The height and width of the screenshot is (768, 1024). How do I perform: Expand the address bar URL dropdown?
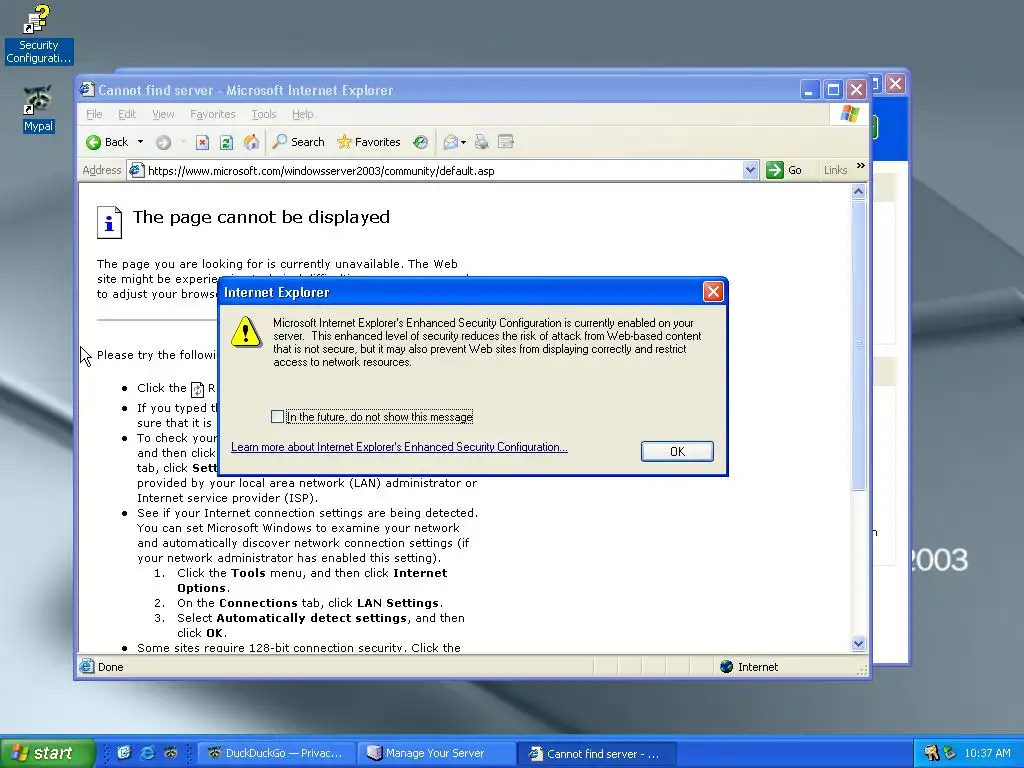click(x=750, y=170)
